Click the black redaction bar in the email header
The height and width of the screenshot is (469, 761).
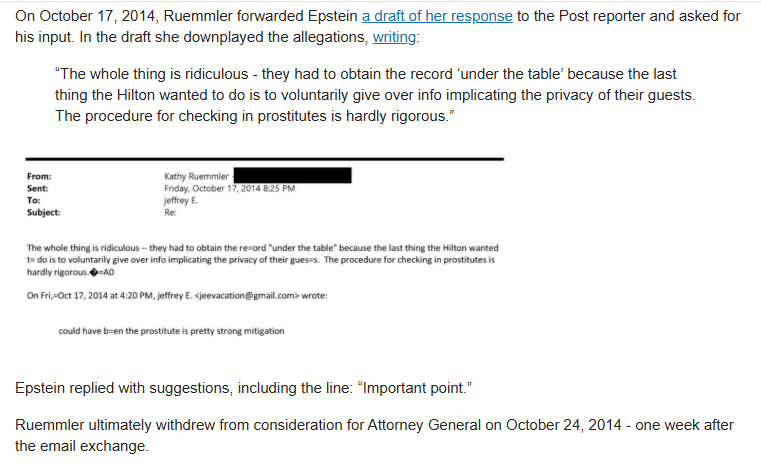291,176
